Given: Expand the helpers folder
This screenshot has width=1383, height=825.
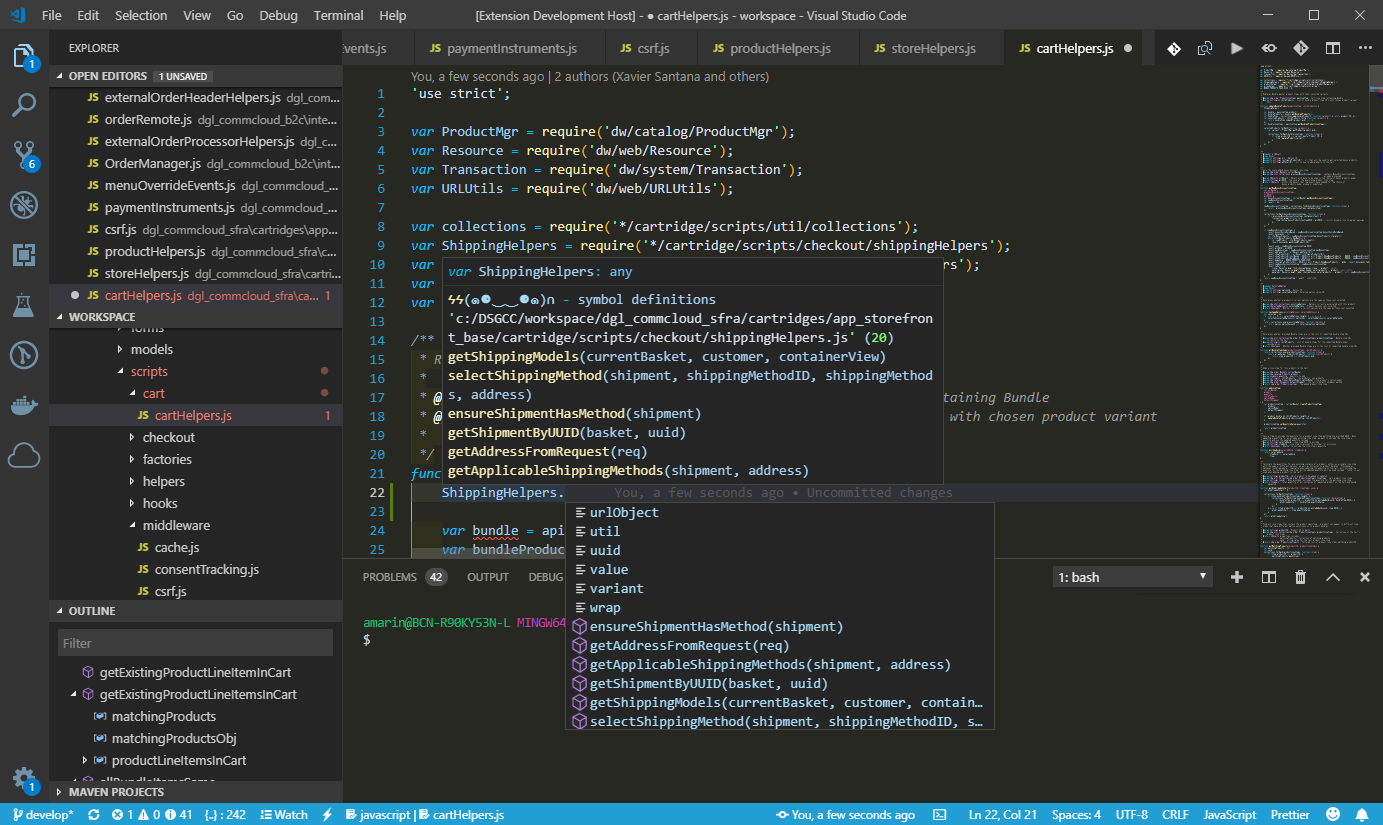Looking at the screenshot, I should pos(163,481).
